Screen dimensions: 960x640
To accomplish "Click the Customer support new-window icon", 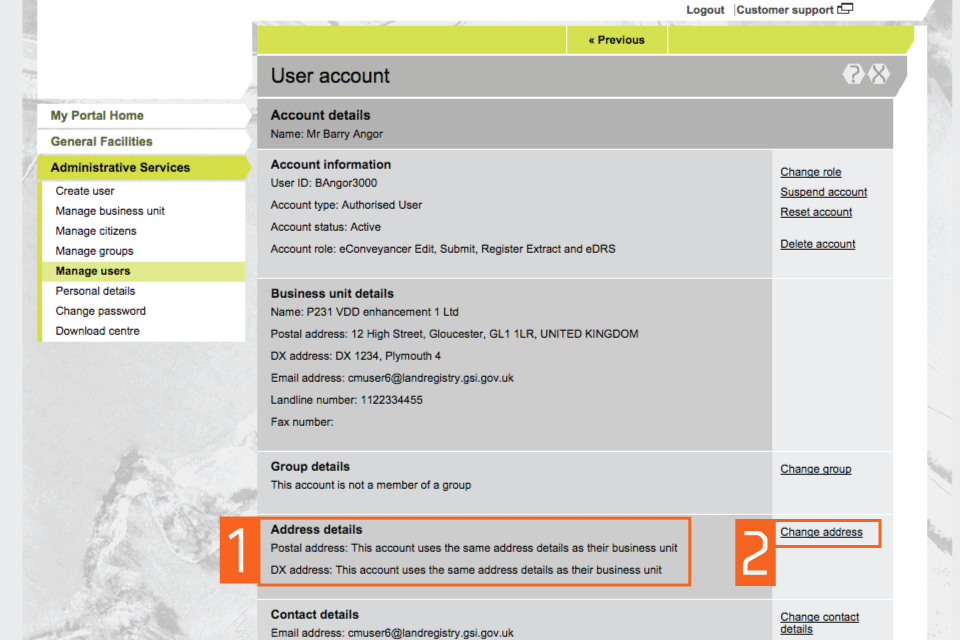I will [846, 9].
